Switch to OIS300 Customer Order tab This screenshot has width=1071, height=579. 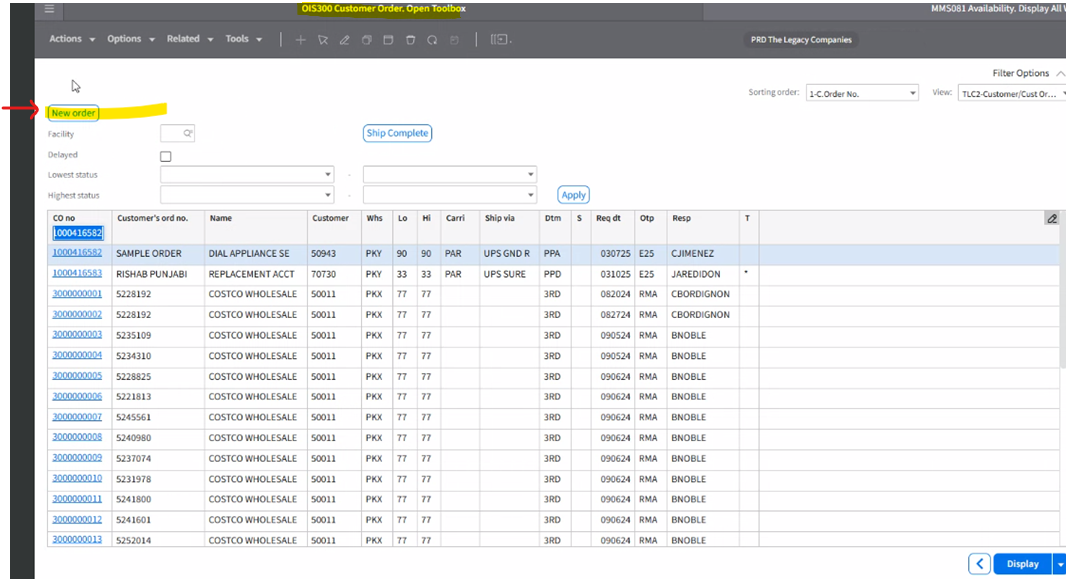click(383, 9)
